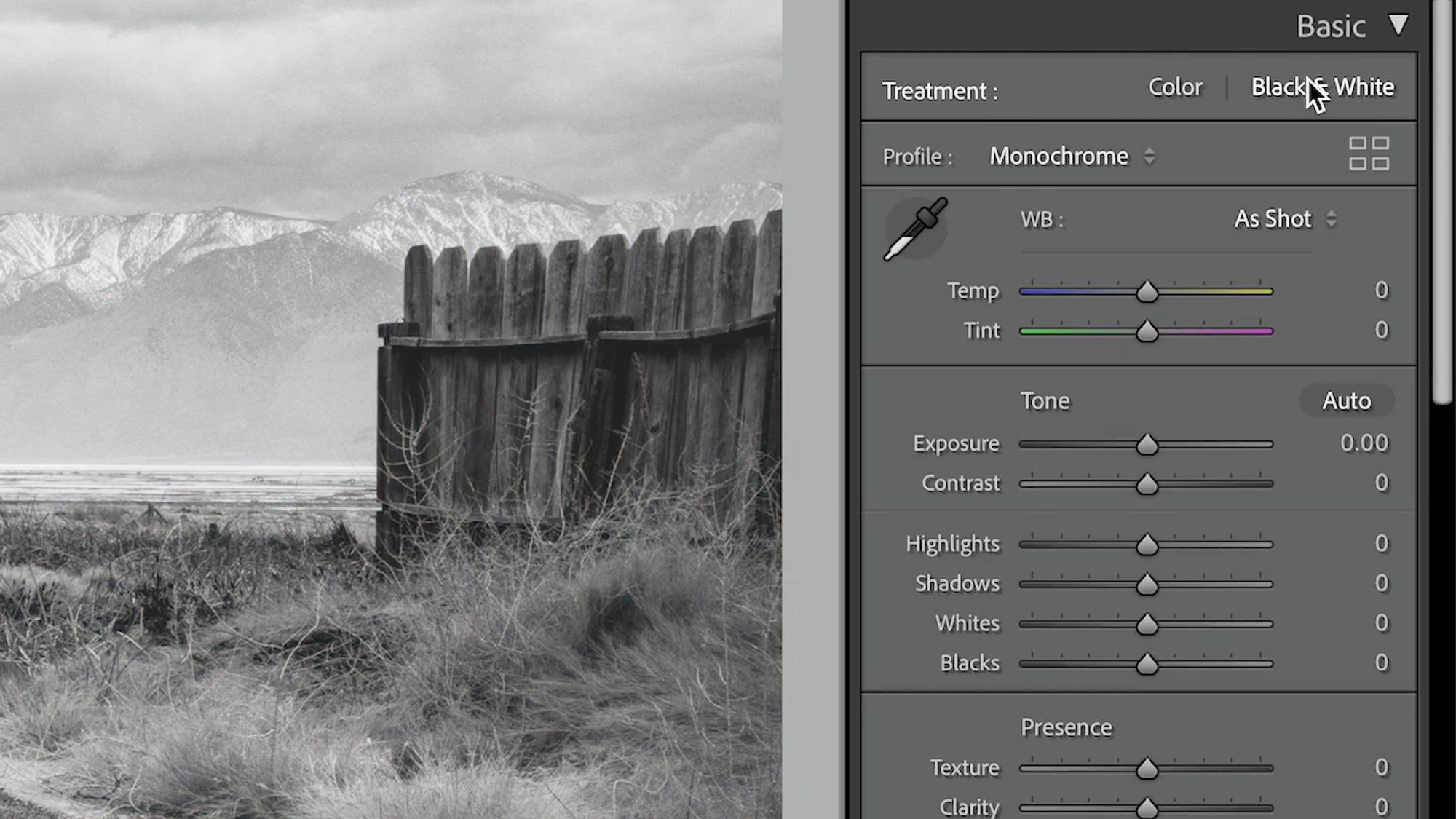Click the Texture slider knob
The image size is (1456, 819).
1147,769
